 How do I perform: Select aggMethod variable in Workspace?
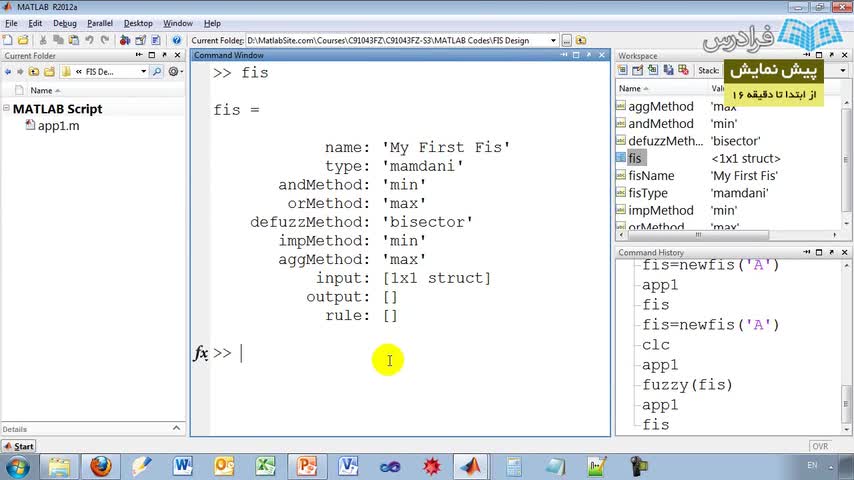(x=661, y=107)
